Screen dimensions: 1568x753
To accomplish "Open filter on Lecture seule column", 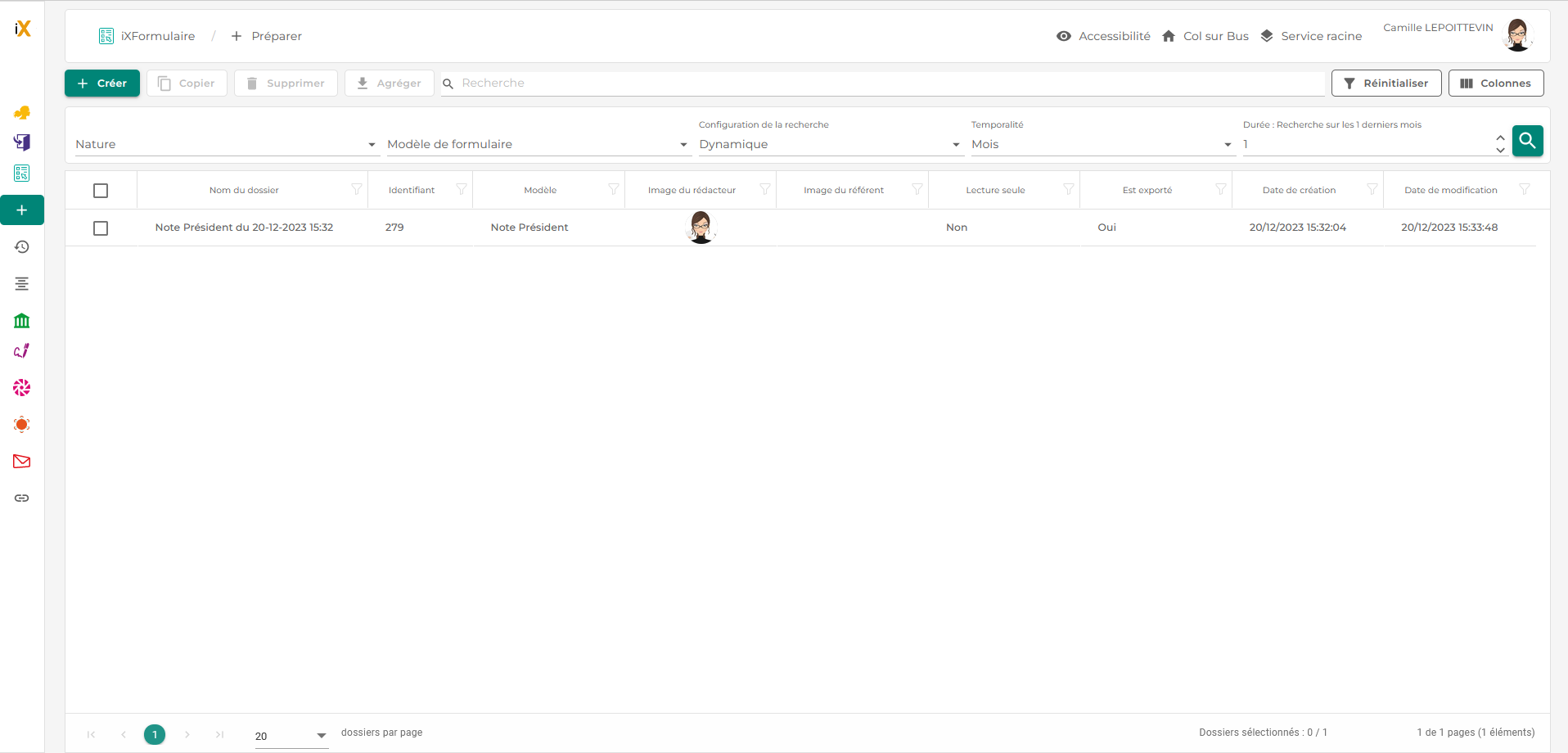I will [1069, 190].
